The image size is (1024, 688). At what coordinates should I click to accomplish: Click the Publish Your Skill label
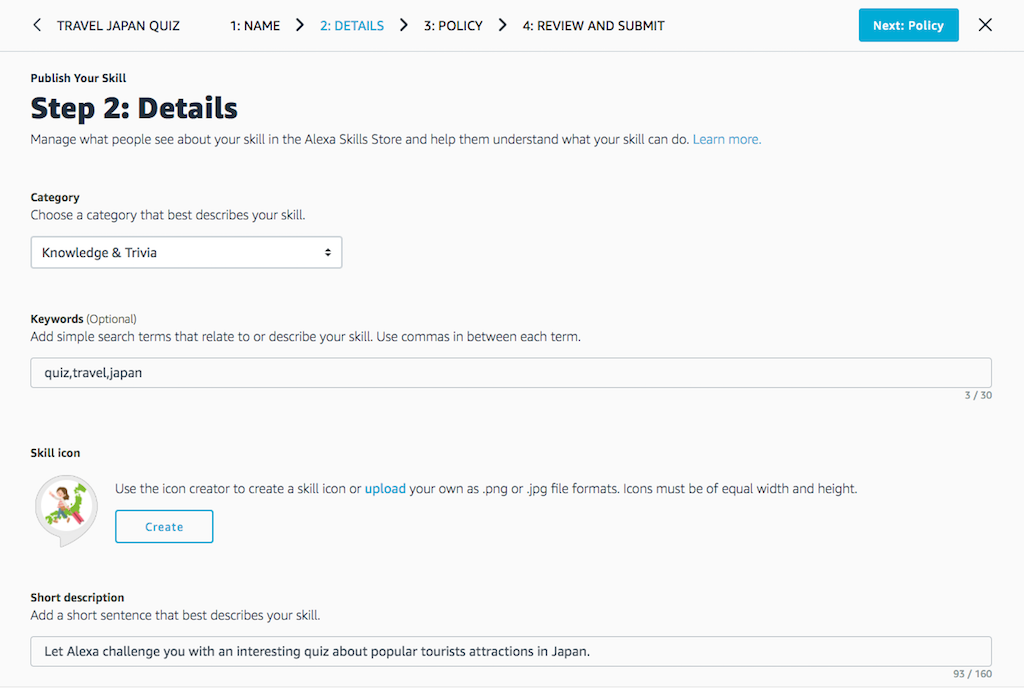pyautogui.click(x=78, y=78)
